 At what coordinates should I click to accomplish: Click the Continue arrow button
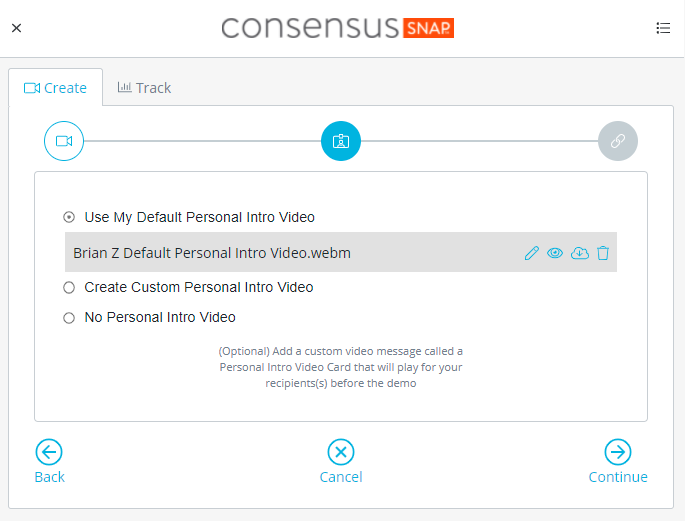click(618, 452)
